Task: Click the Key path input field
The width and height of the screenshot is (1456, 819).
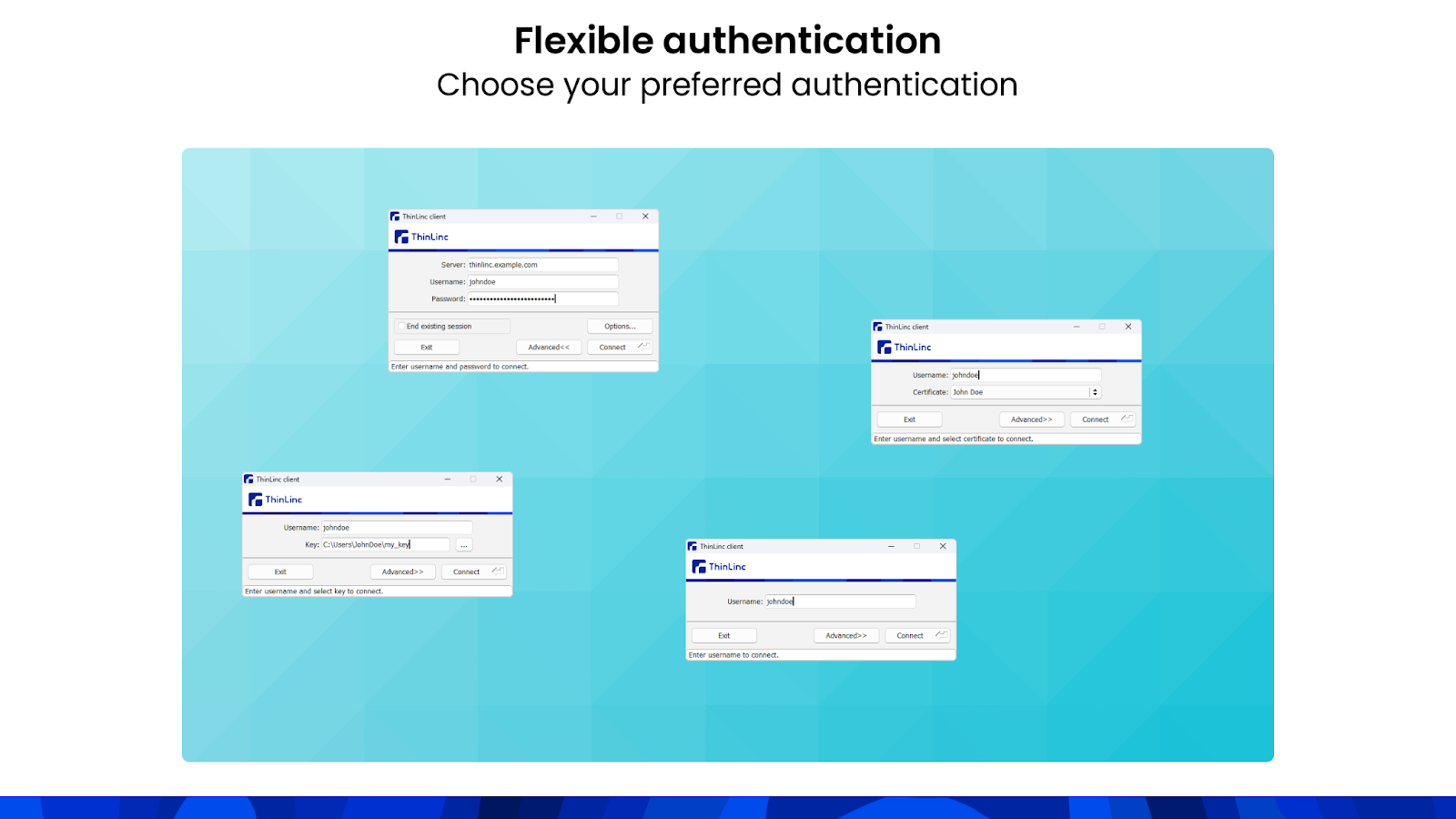Action: tap(385, 544)
